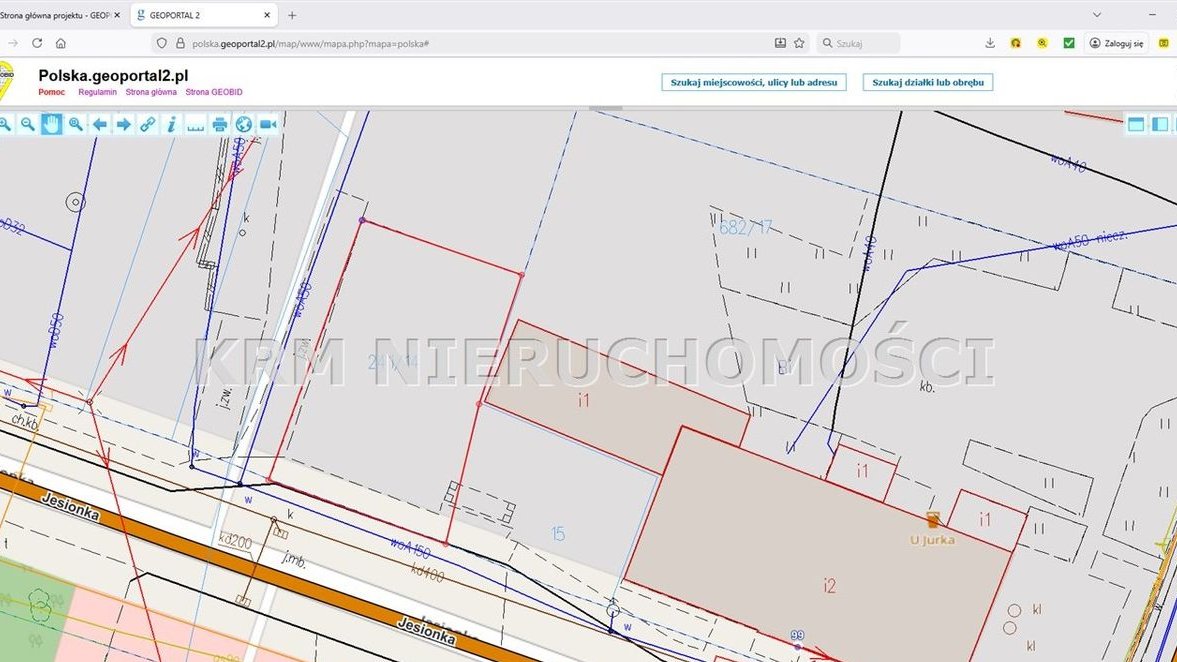Open the Strona GEOBID link

click(214, 92)
